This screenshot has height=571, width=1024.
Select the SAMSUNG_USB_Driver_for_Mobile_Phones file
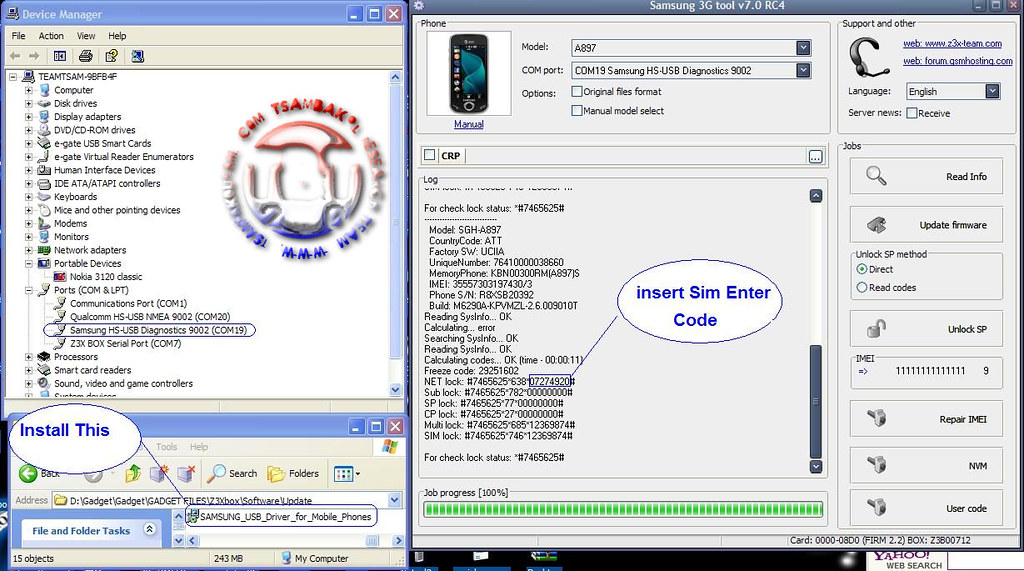(280, 517)
